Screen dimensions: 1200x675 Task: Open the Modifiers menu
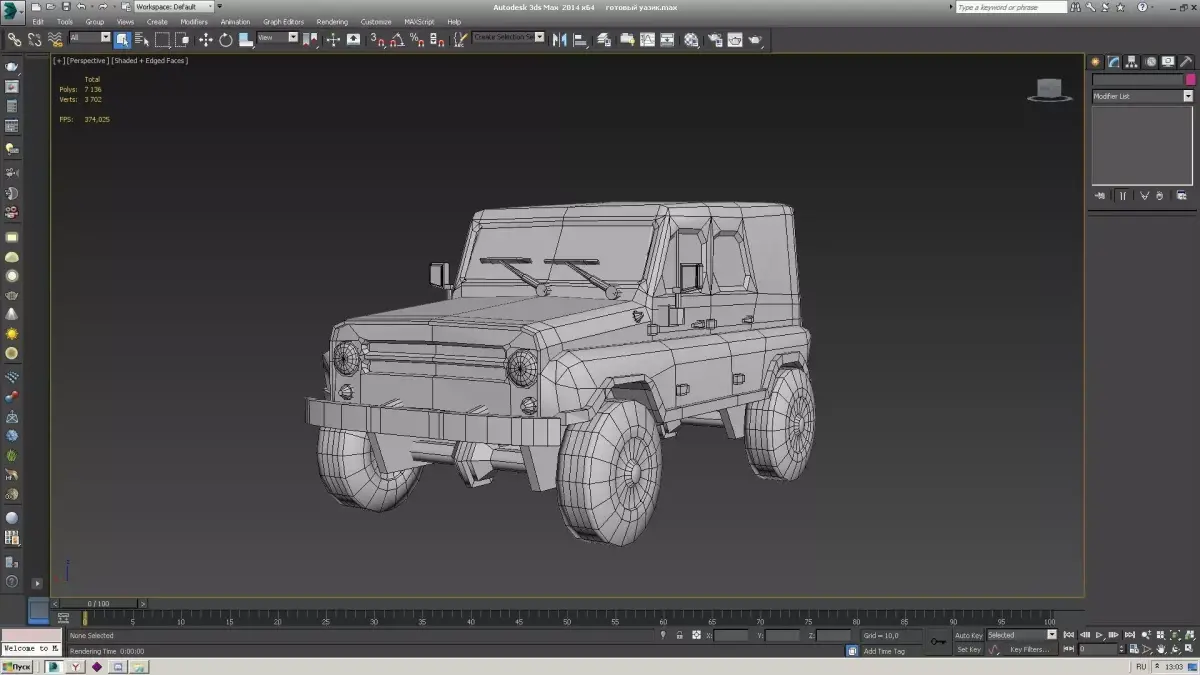click(194, 21)
